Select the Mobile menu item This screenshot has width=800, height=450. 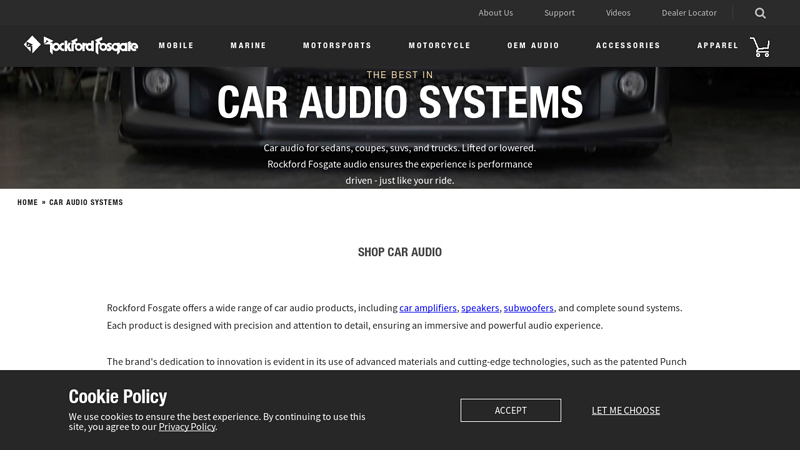[176, 45]
